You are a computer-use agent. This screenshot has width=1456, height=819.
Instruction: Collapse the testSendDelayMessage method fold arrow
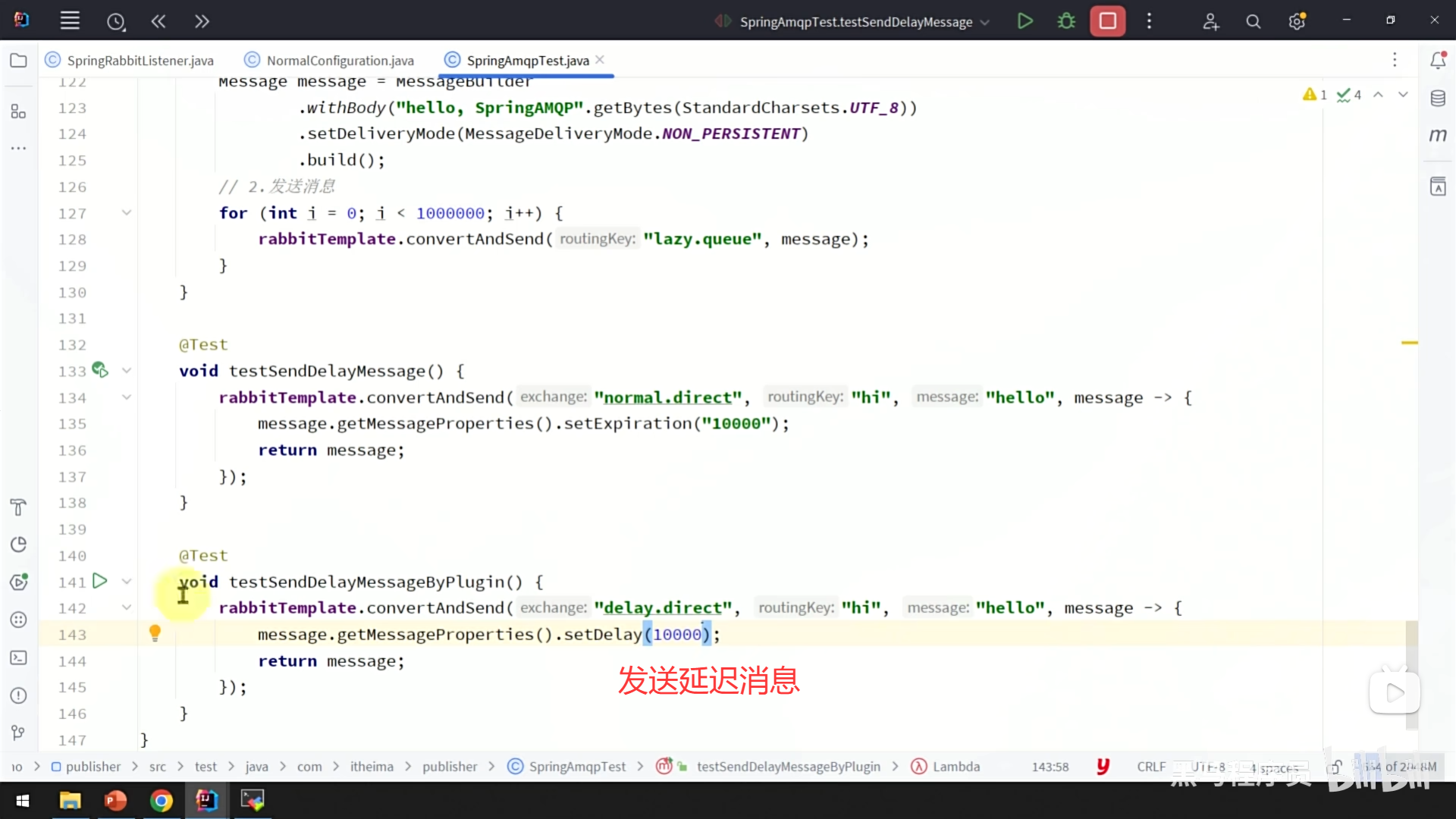click(127, 371)
